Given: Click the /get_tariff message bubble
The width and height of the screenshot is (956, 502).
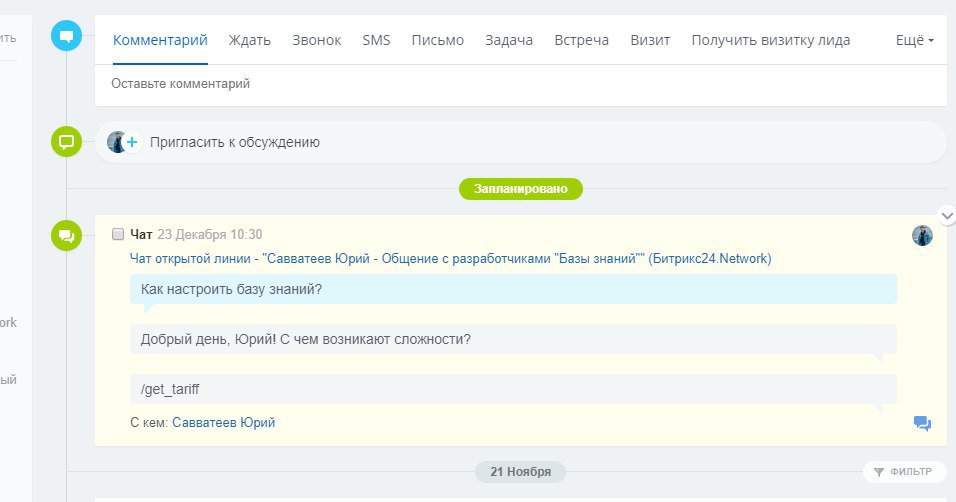Looking at the screenshot, I should pyautogui.click(x=513, y=389).
